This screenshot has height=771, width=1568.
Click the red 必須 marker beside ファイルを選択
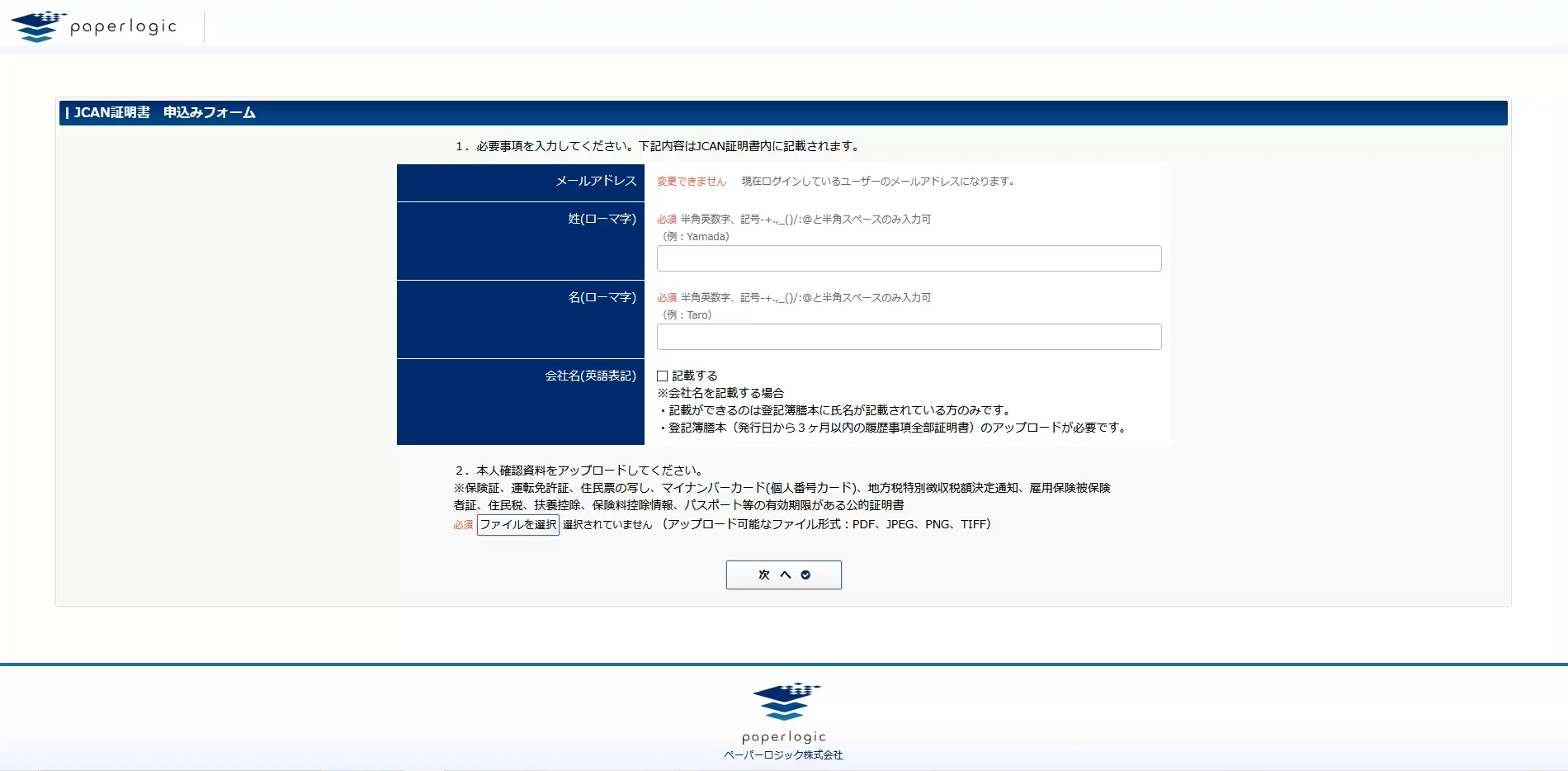coord(463,525)
